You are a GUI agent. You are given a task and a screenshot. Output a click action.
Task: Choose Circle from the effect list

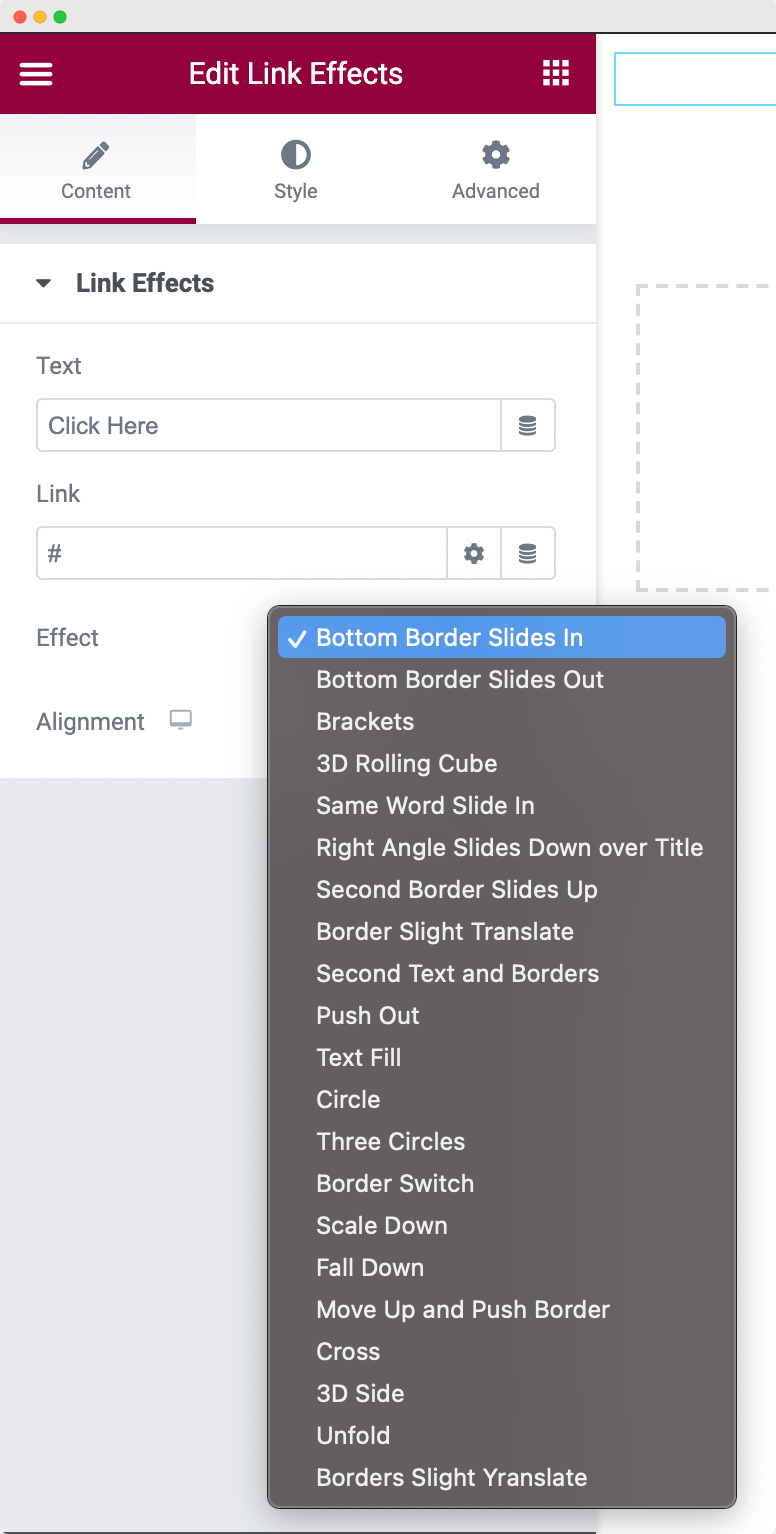pos(348,1099)
